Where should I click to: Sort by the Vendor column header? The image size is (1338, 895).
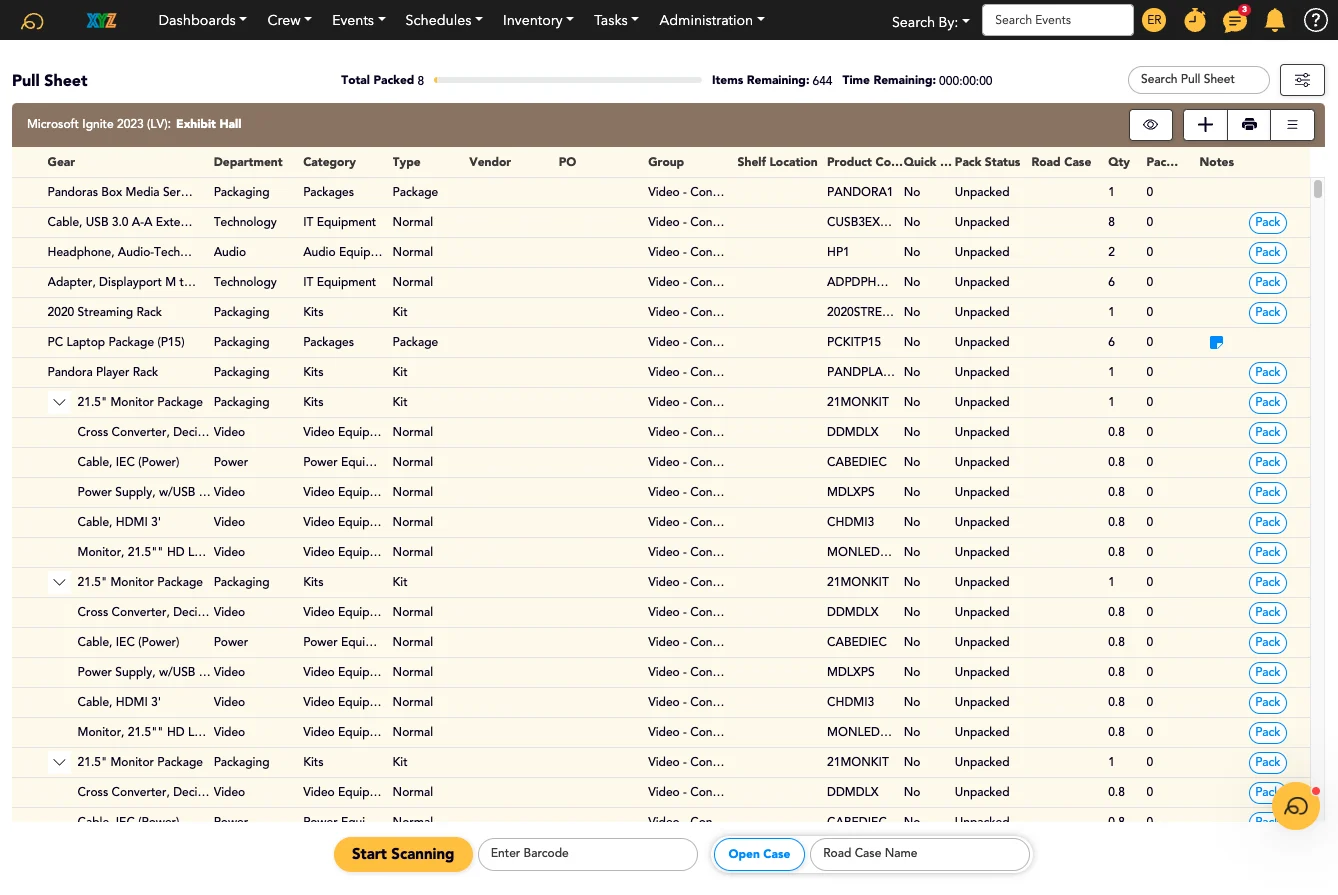coord(490,162)
